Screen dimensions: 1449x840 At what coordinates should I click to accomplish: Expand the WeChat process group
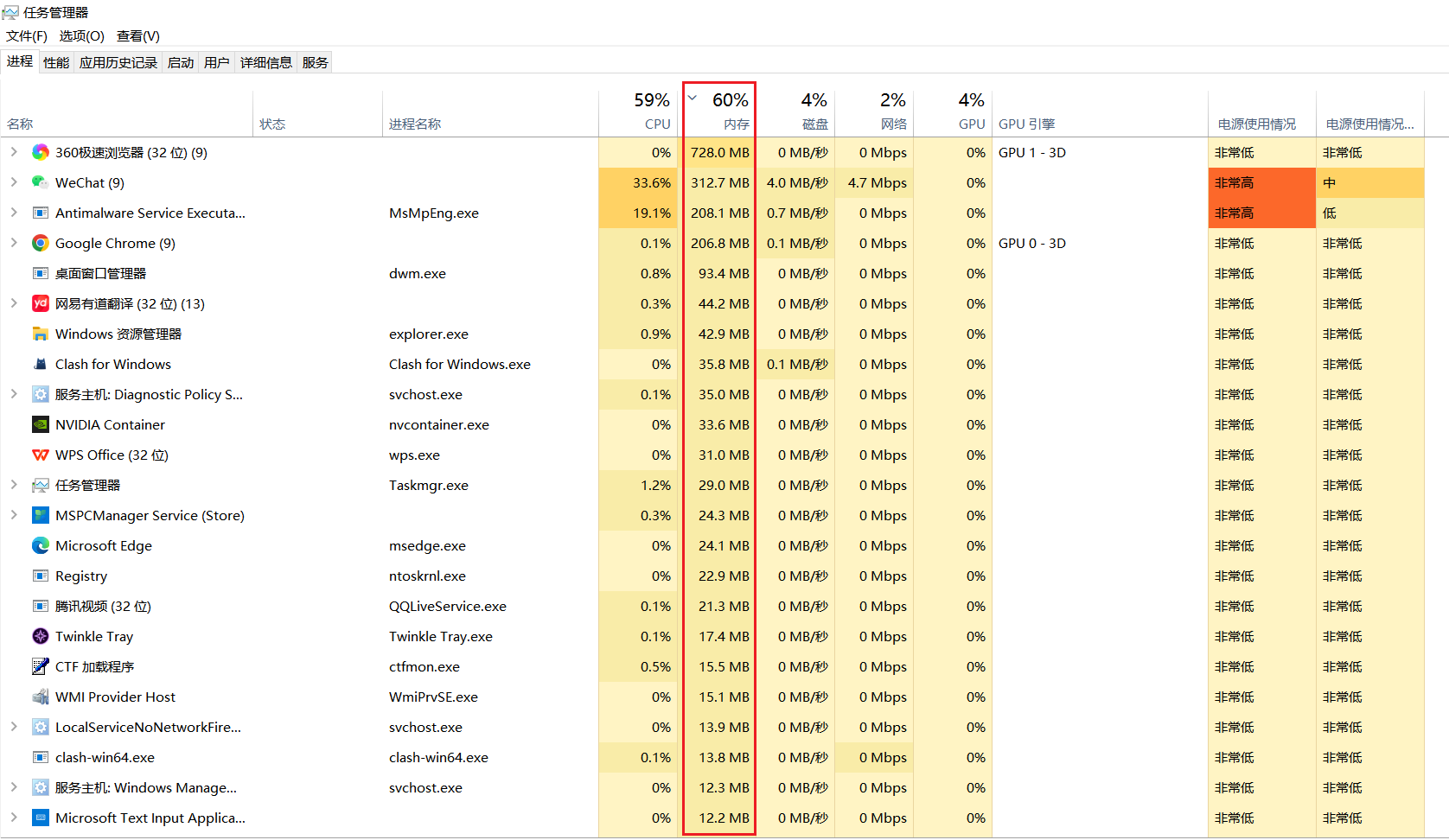pos(14,182)
